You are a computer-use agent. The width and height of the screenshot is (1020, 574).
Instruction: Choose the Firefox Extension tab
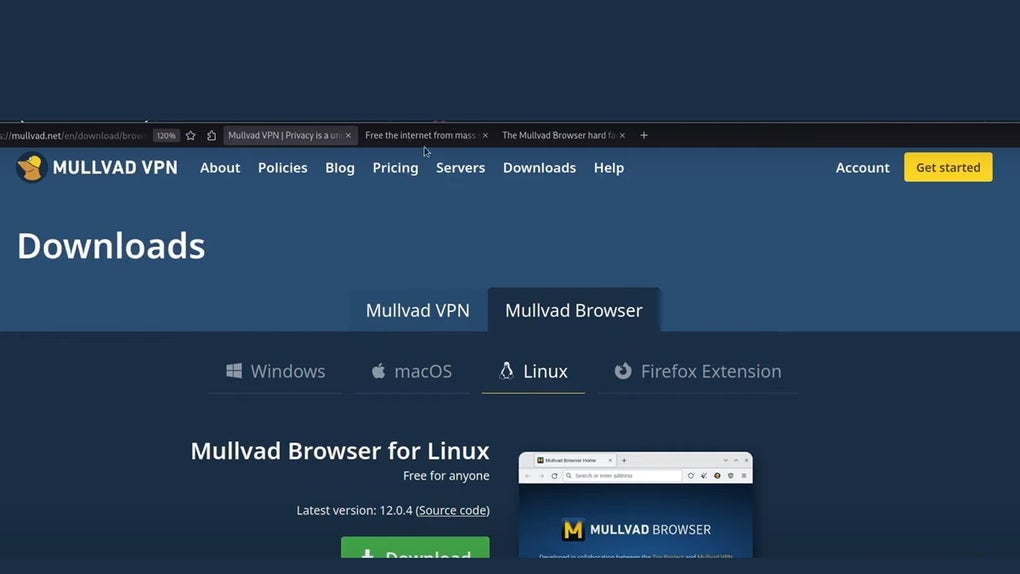tap(698, 372)
